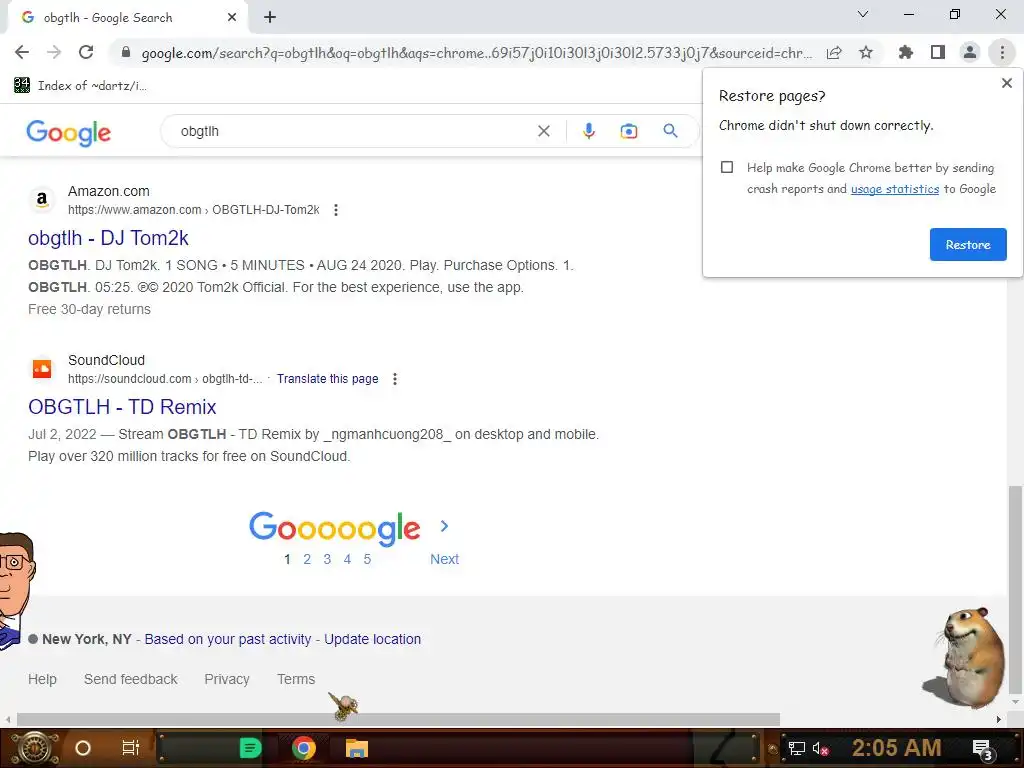Image resolution: width=1024 pixels, height=768 pixels.
Task: Open the notification center icon
Action: pos(982,749)
